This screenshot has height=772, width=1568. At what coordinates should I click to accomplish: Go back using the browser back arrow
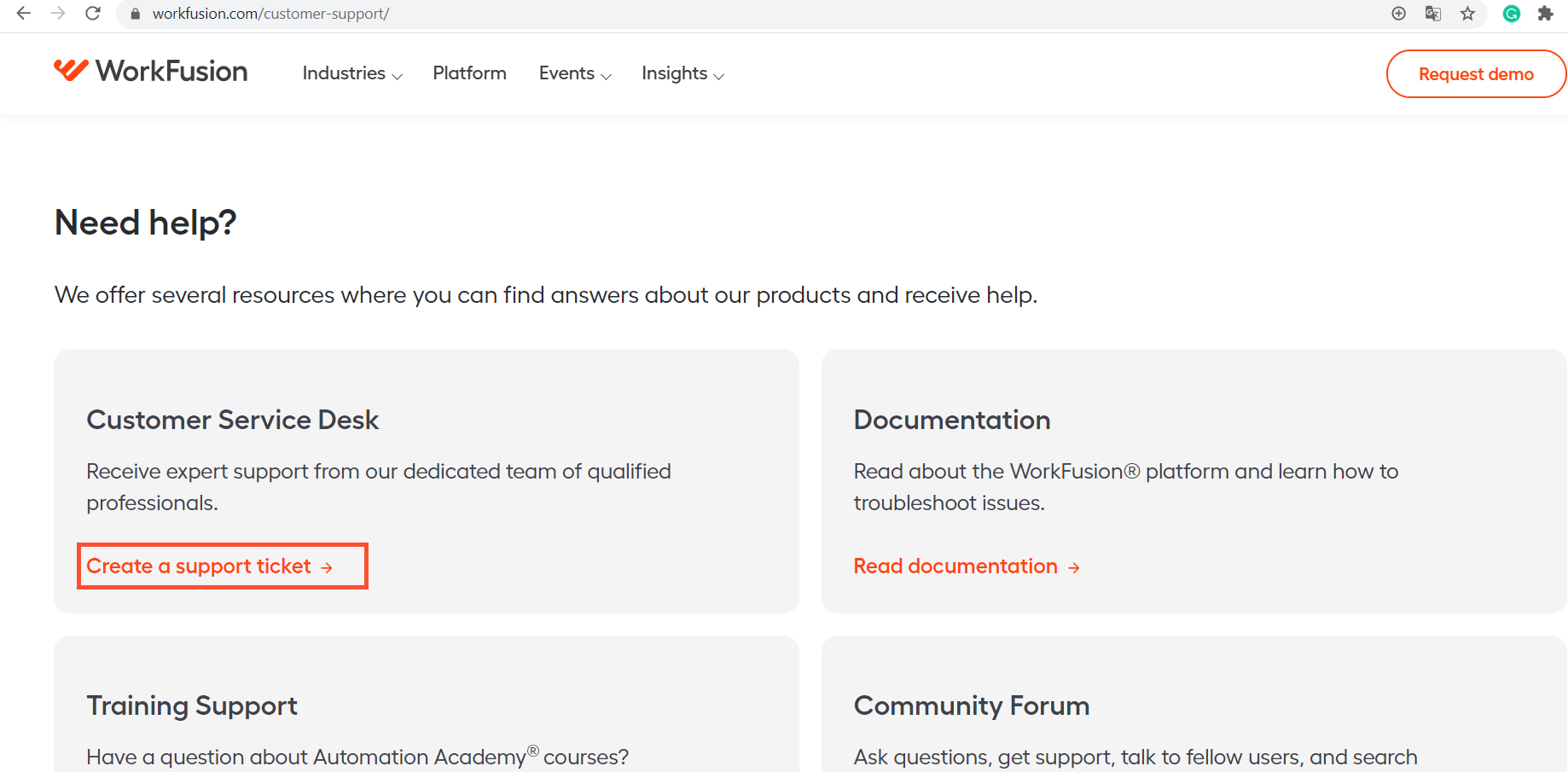pyautogui.click(x=24, y=14)
